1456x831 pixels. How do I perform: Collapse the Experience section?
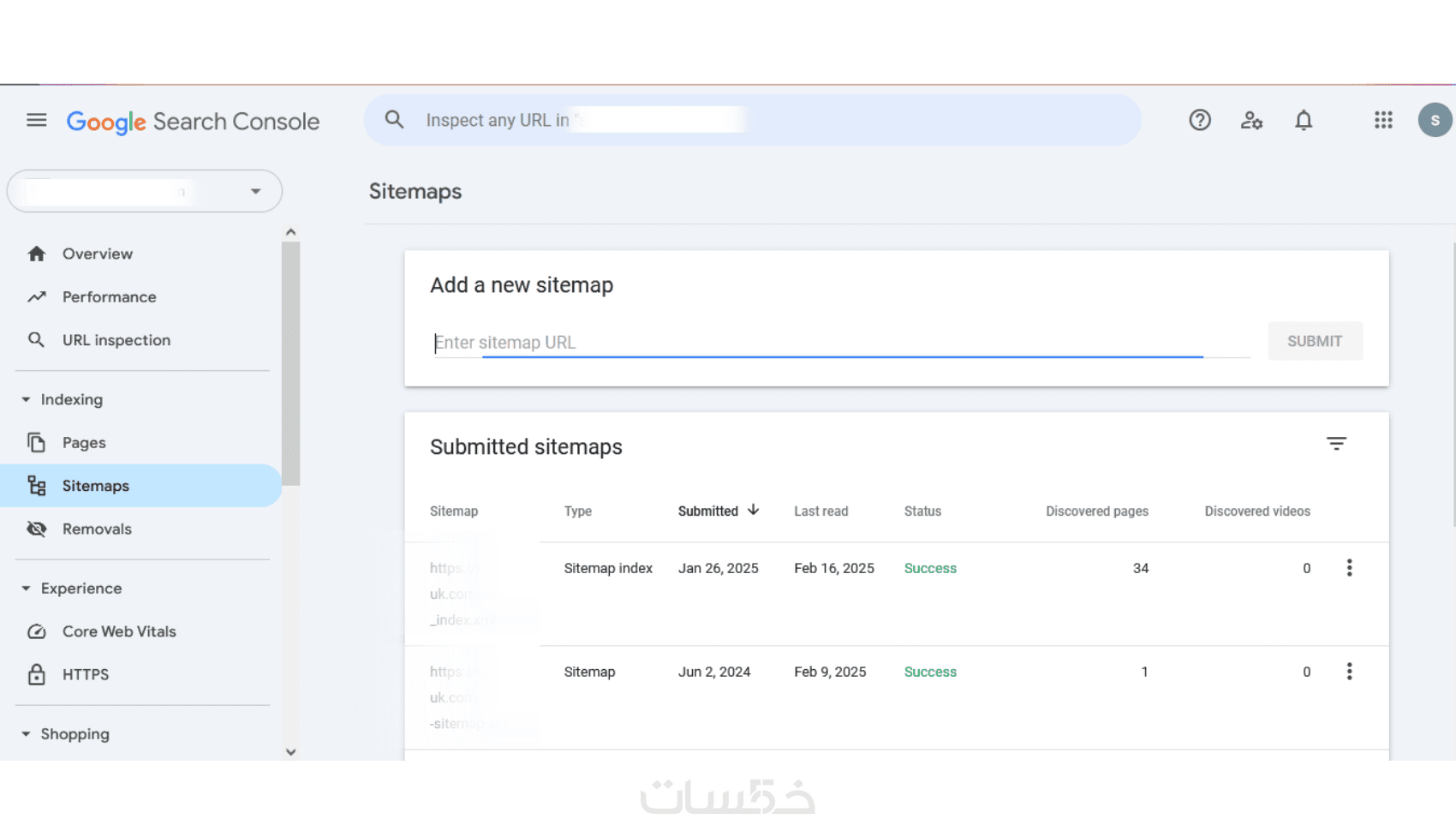[x=27, y=589]
